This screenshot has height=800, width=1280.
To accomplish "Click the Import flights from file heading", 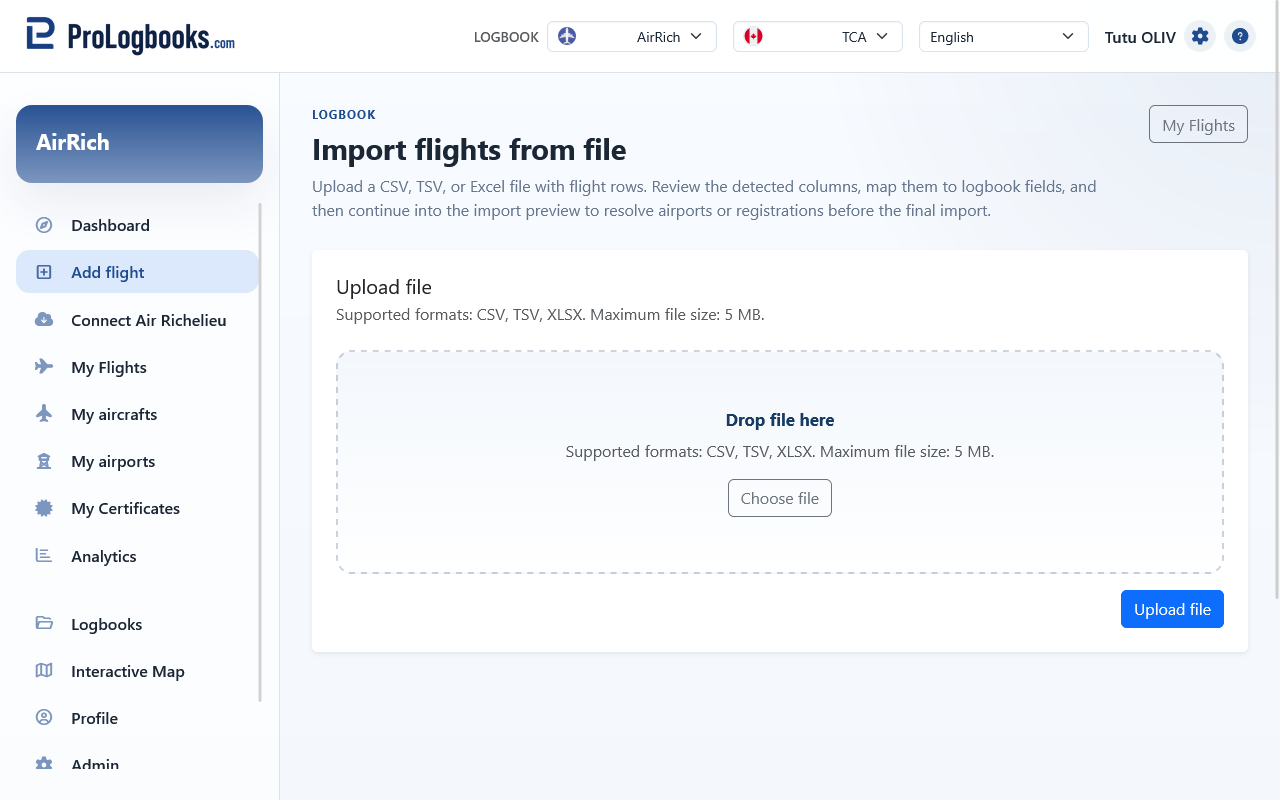I will (x=469, y=150).
